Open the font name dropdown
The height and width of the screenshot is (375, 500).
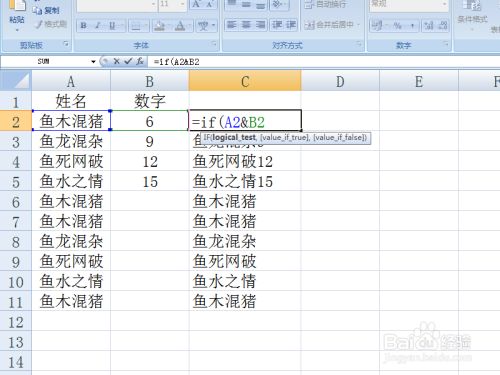[154, 4]
